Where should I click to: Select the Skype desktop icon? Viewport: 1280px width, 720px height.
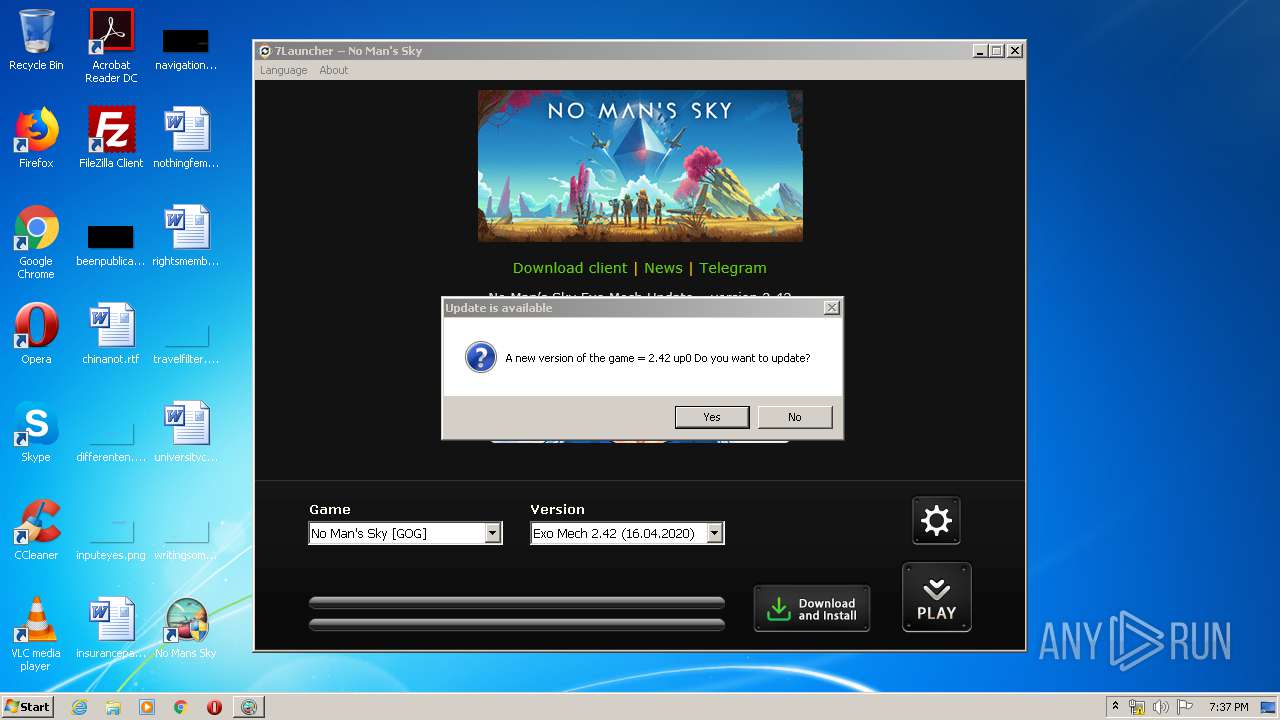36,432
